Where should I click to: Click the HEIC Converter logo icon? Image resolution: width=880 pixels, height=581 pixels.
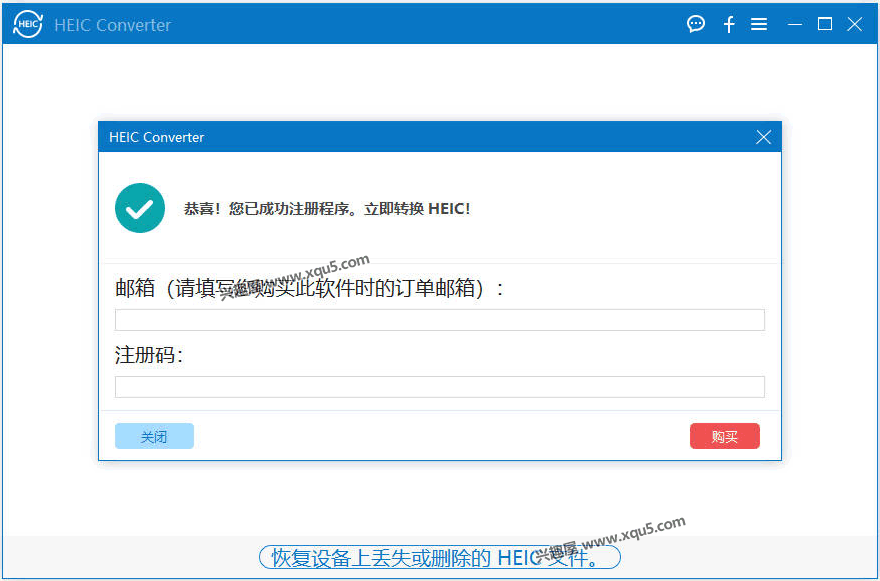coord(26,24)
